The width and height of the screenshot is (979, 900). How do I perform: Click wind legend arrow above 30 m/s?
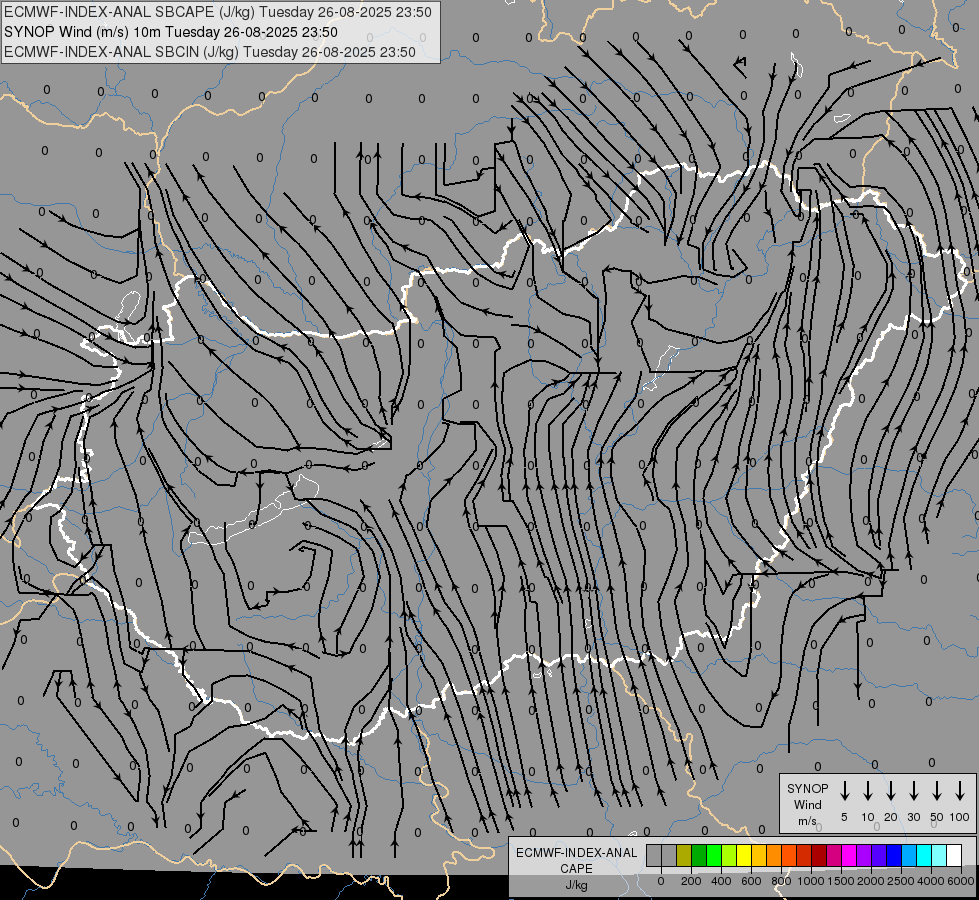[x=913, y=791]
